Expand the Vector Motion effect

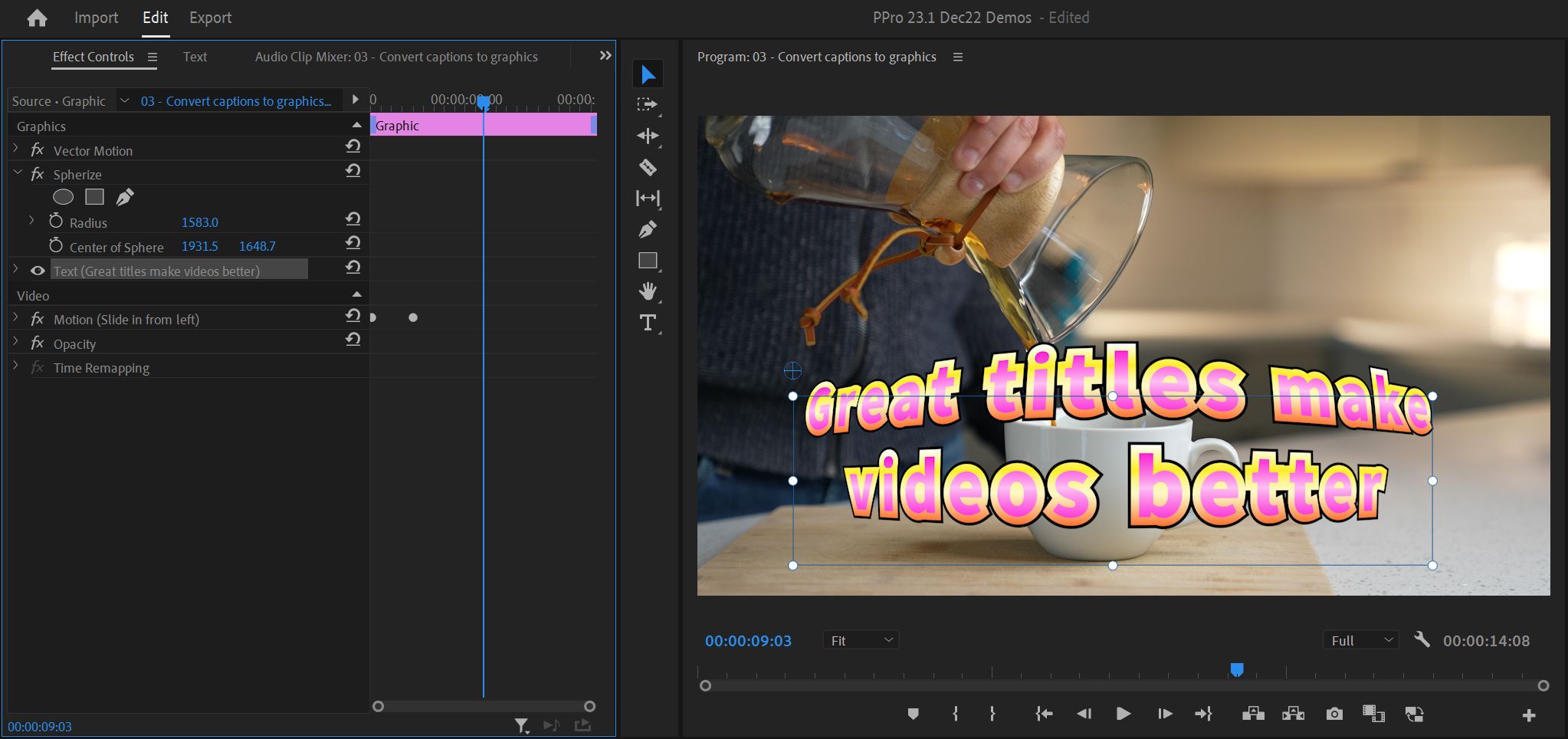pyautogui.click(x=16, y=149)
